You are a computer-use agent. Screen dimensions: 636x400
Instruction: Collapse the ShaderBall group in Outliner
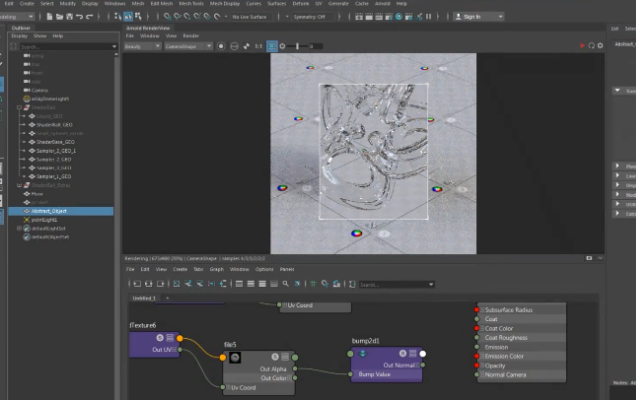18,107
